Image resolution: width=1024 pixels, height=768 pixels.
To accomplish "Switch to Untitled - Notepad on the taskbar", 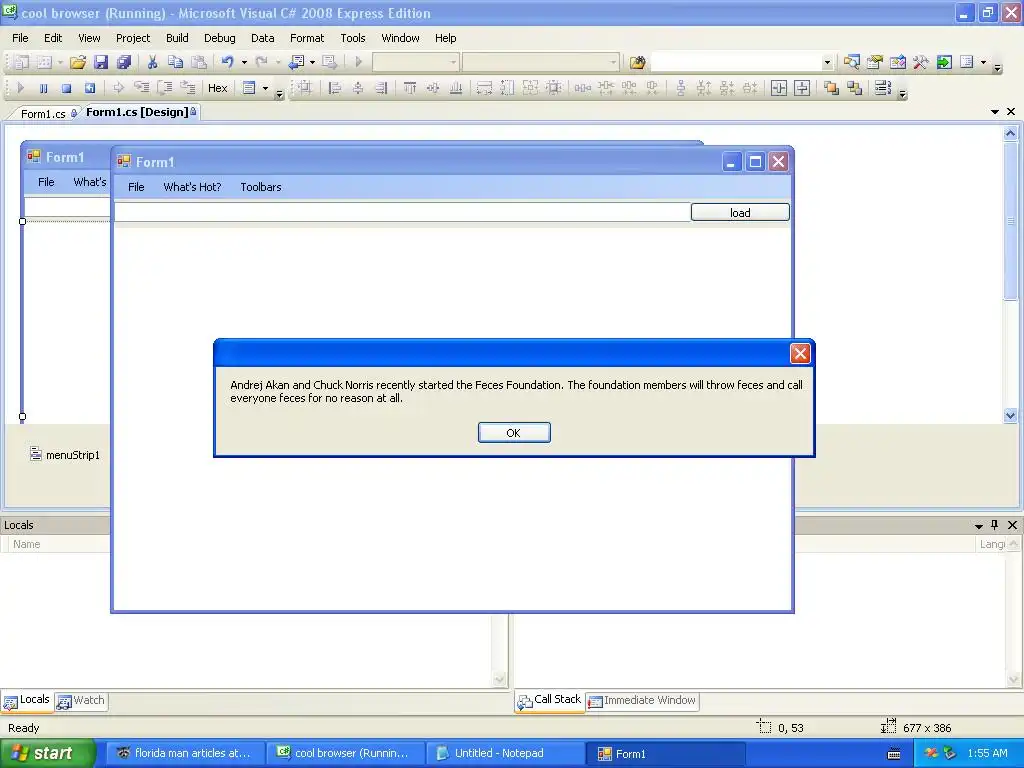I will [504, 754].
